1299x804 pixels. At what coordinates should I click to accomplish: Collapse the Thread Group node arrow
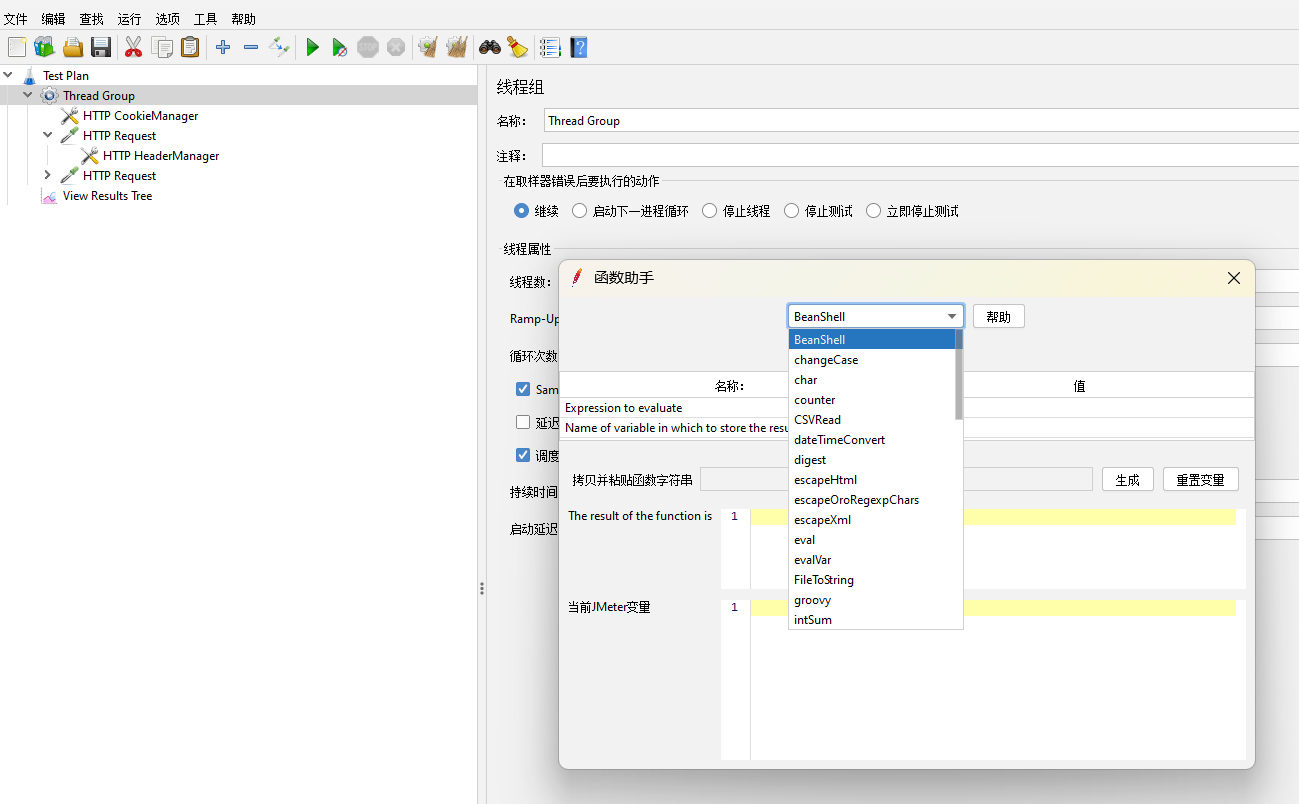[28, 95]
